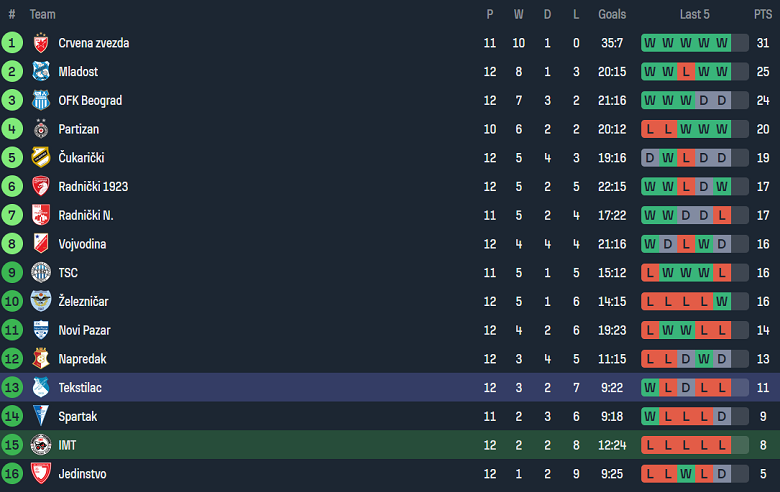Screen dimensions: 780x492
Task: Sort table by Goals column header
Action: [612, 14]
